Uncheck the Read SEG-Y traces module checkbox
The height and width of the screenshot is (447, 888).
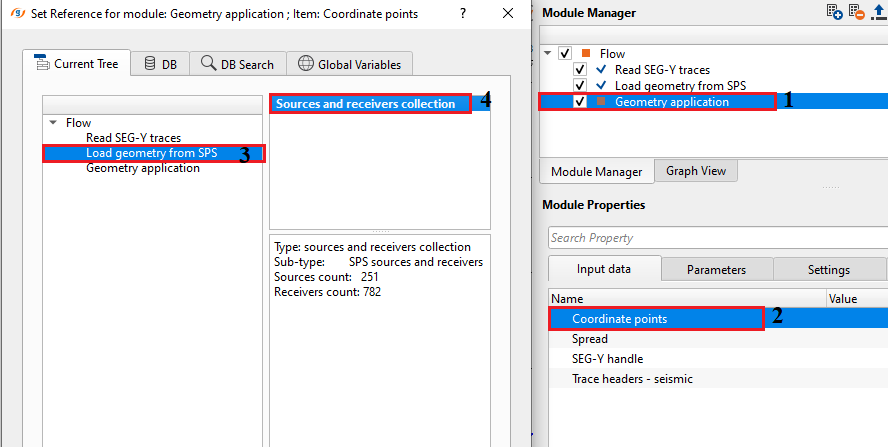point(580,70)
